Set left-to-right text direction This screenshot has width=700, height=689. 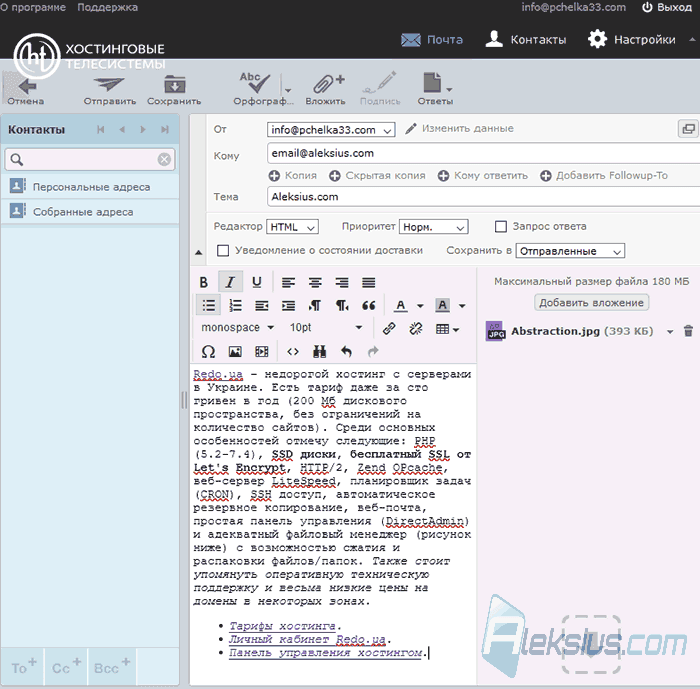315,305
